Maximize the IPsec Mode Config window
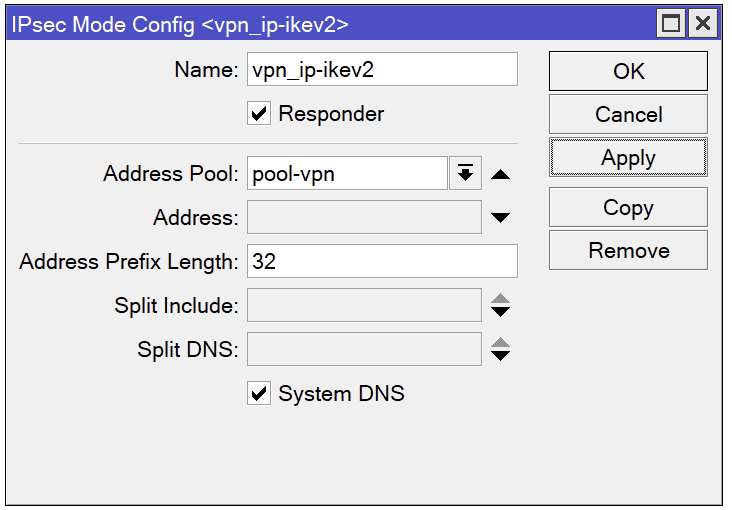The width and height of the screenshot is (732, 510). [x=671, y=23]
